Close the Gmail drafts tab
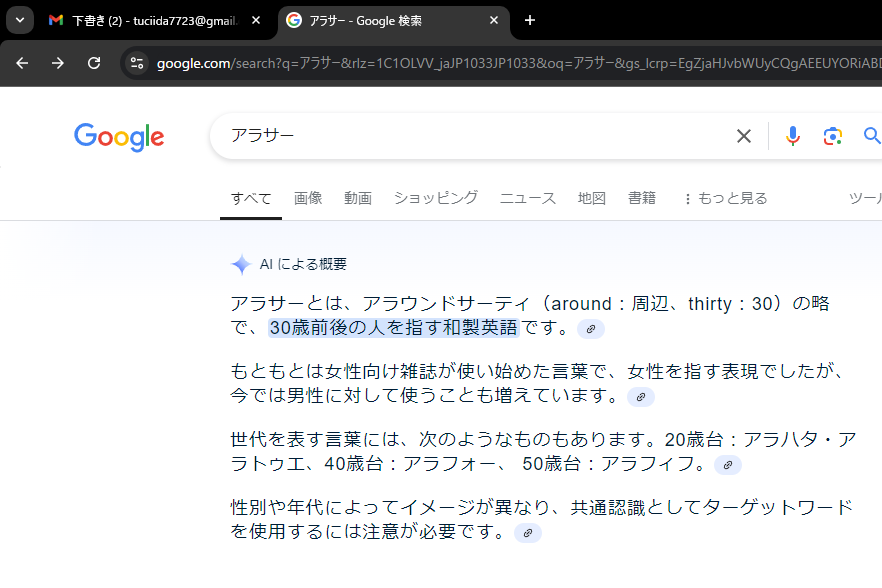The height and width of the screenshot is (588, 882). pos(256,21)
